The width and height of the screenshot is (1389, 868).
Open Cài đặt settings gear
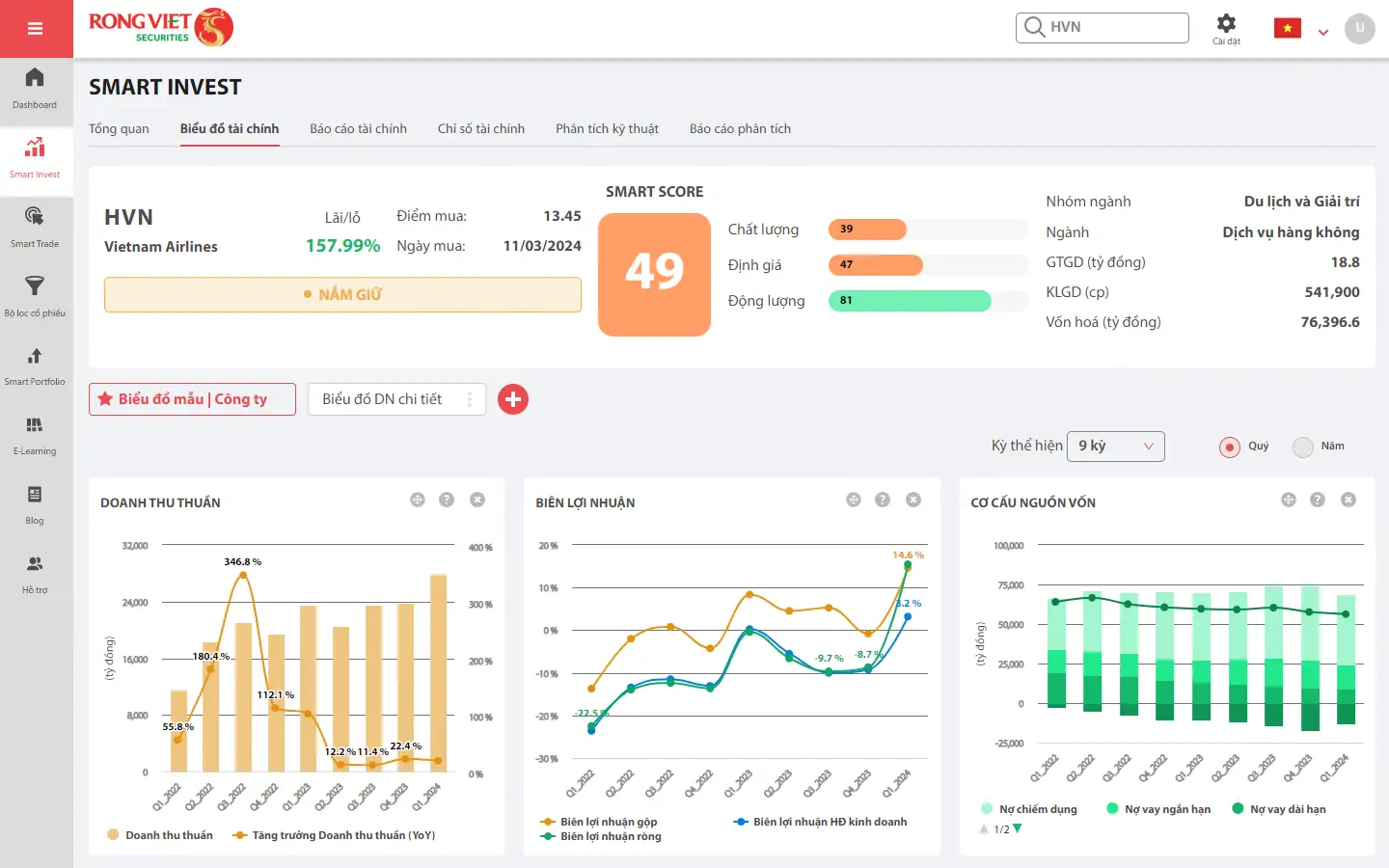[1226, 28]
